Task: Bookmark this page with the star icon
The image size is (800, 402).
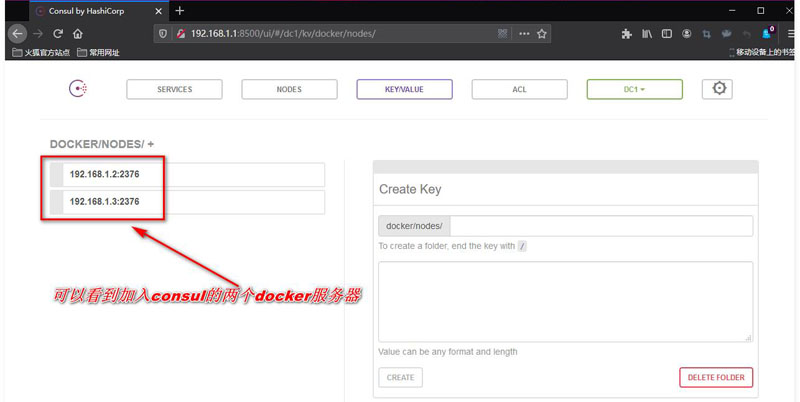Action: [x=542, y=34]
